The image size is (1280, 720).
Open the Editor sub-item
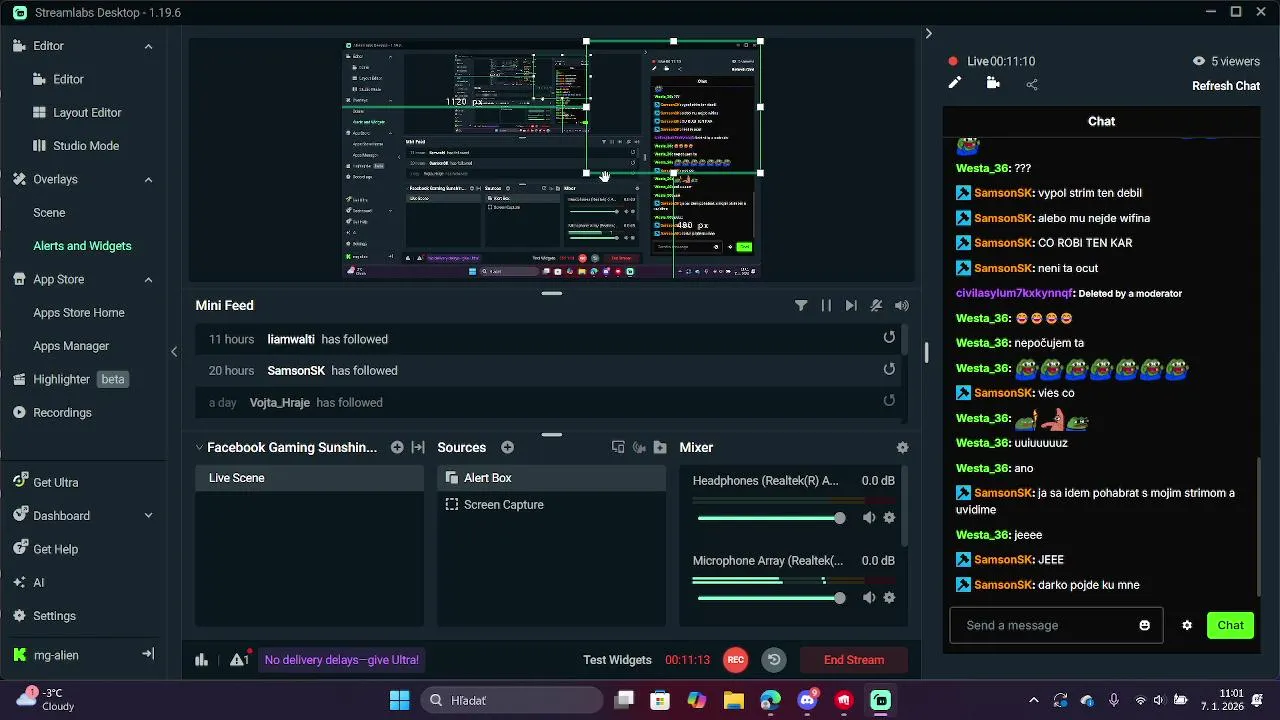coord(68,79)
